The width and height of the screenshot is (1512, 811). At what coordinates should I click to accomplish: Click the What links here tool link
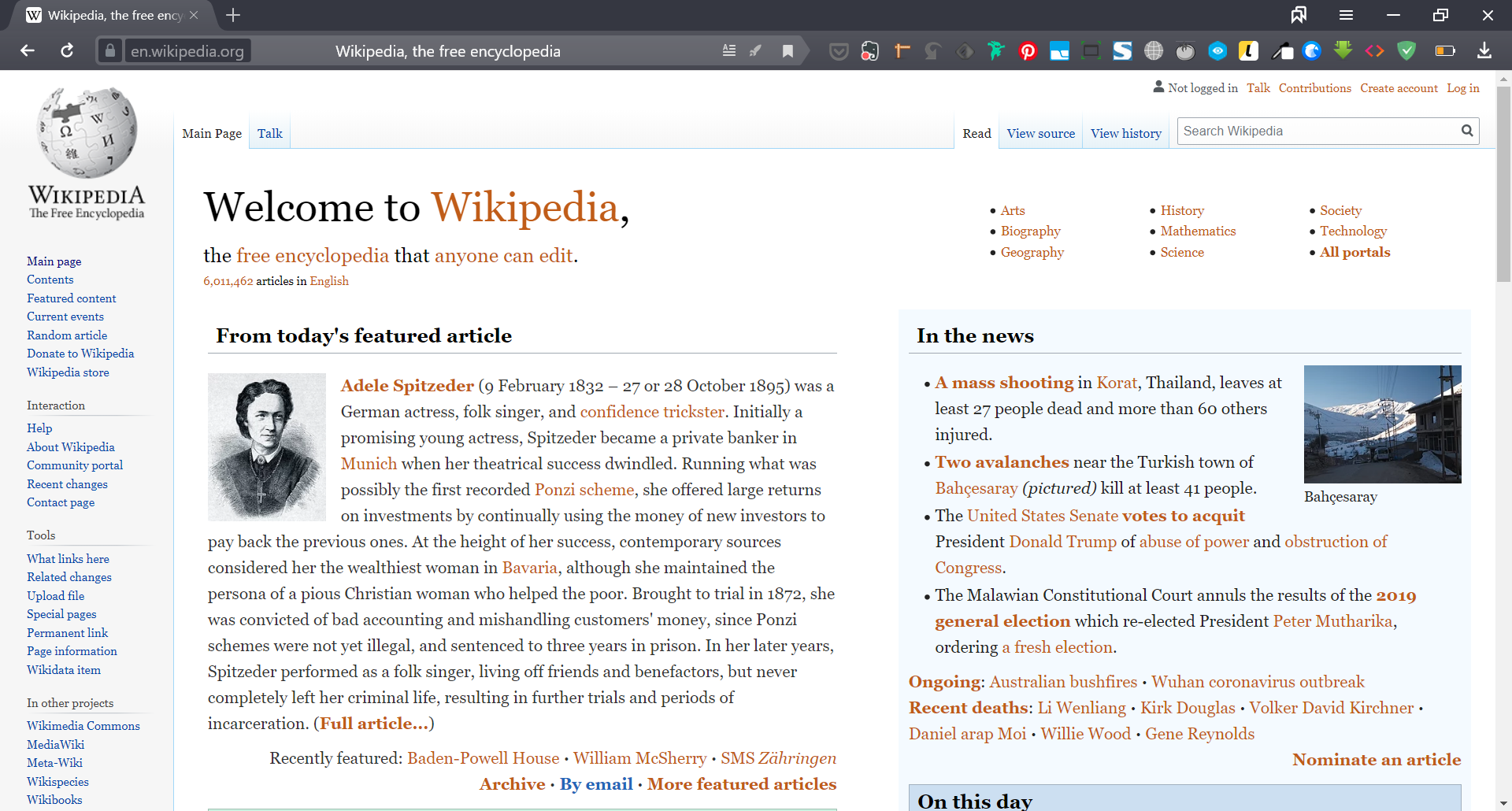68,558
